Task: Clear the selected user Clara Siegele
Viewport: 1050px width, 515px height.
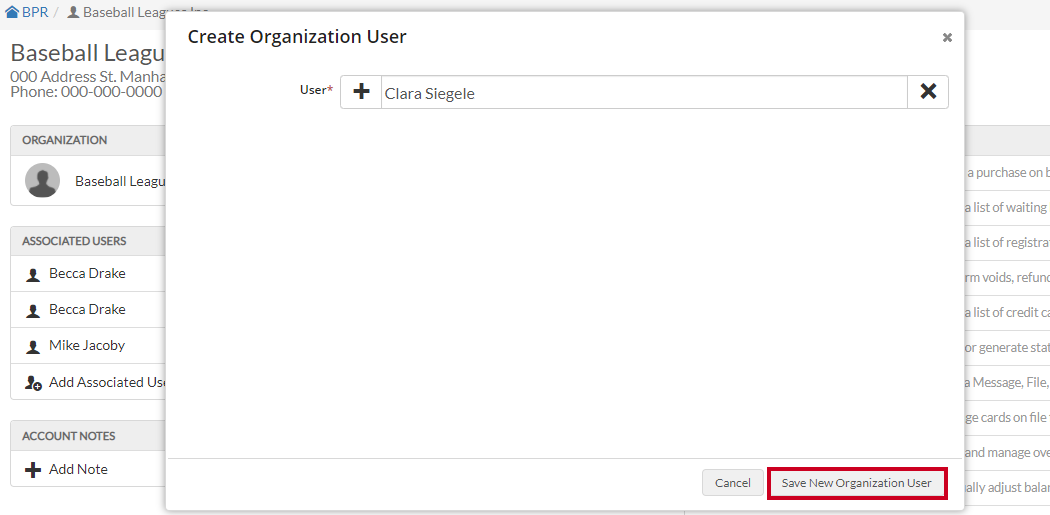Action: 927,92
